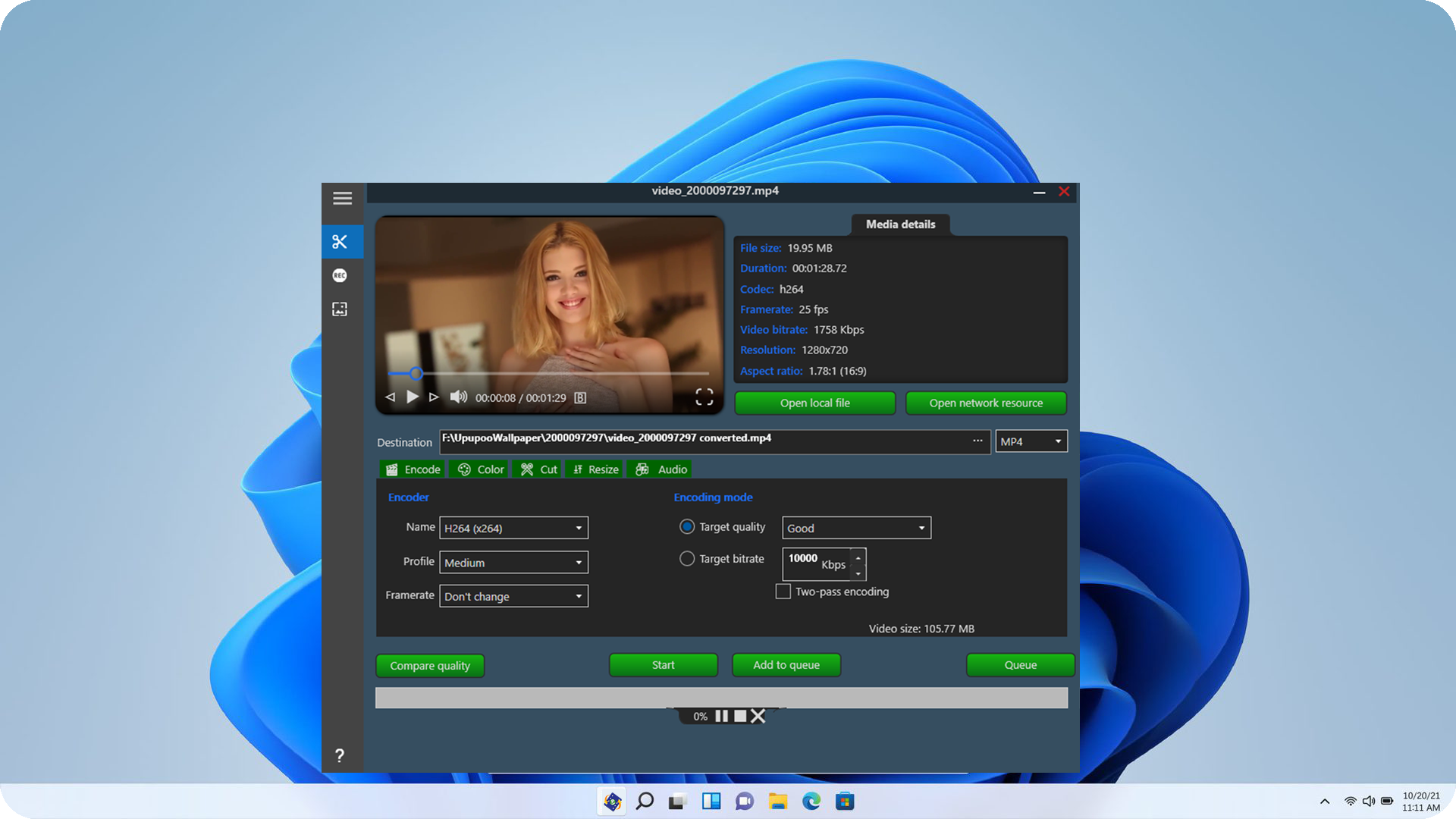Image resolution: width=1456 pixels, height=819 pixels.
Task: Enable Two-pass encoding checkbox
Action: (783, 591)
